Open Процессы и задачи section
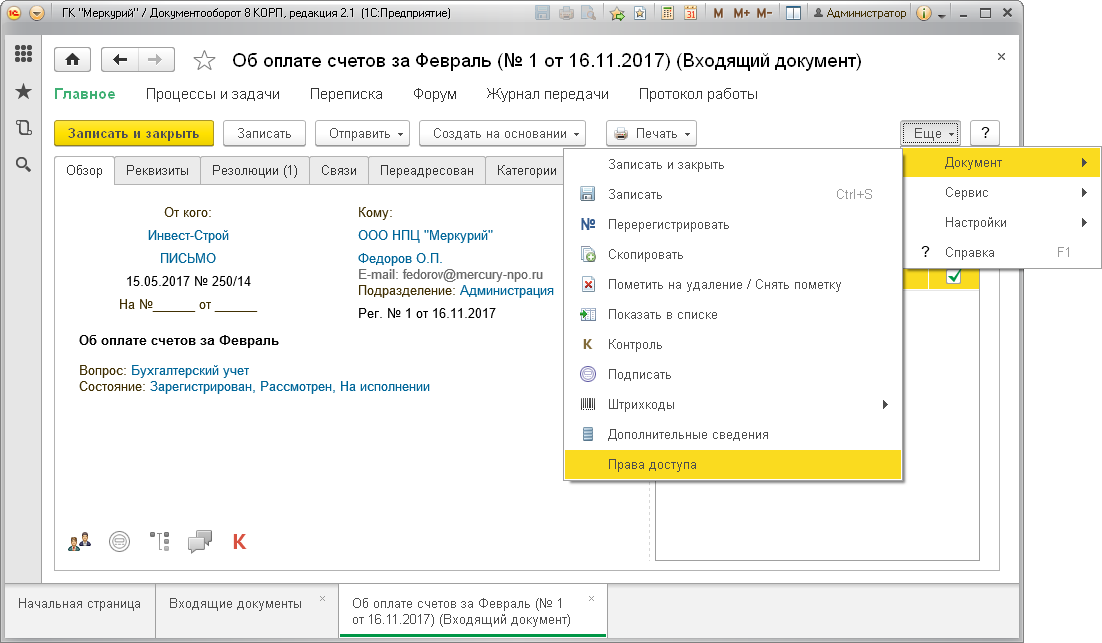 coord(212,94)
